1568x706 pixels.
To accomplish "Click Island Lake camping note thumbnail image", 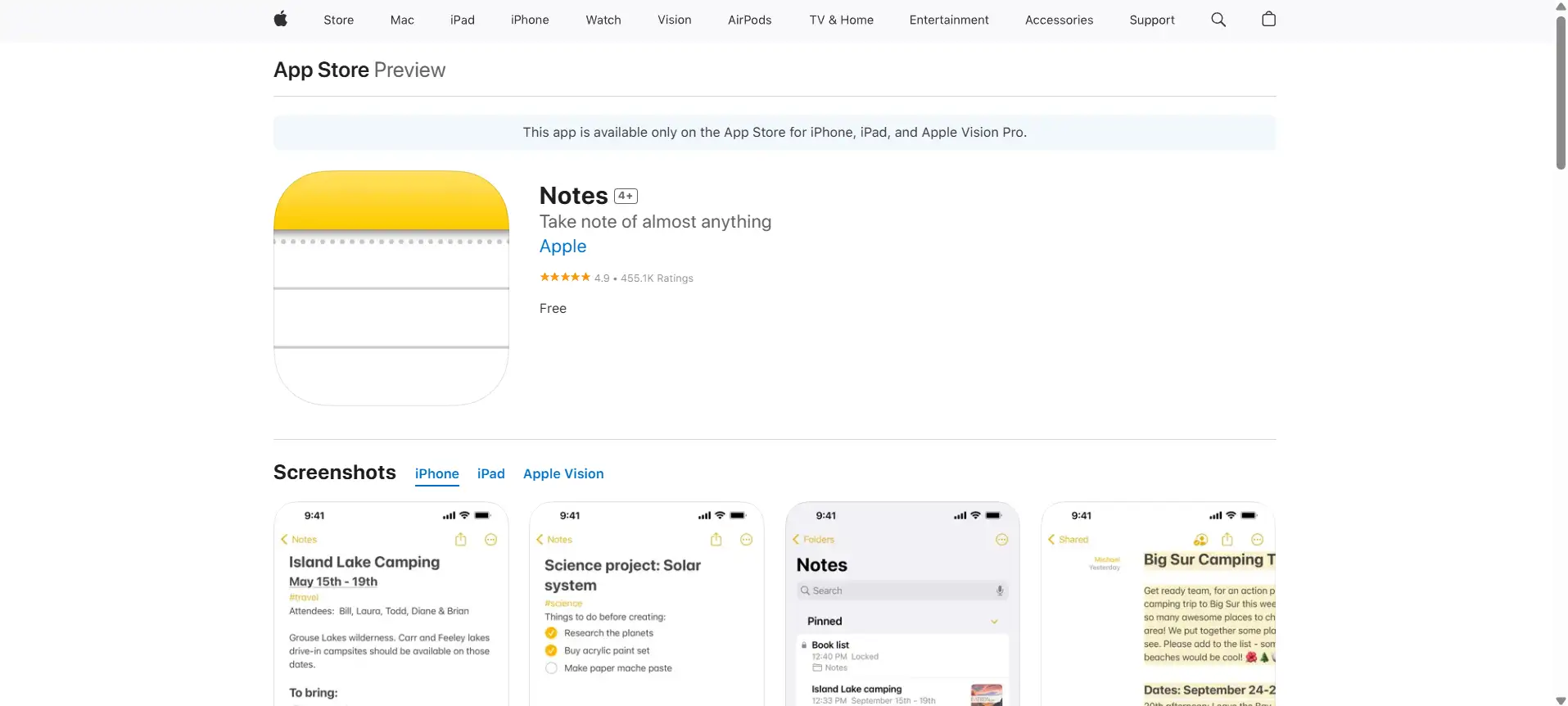I will click(x=987, y=695).
